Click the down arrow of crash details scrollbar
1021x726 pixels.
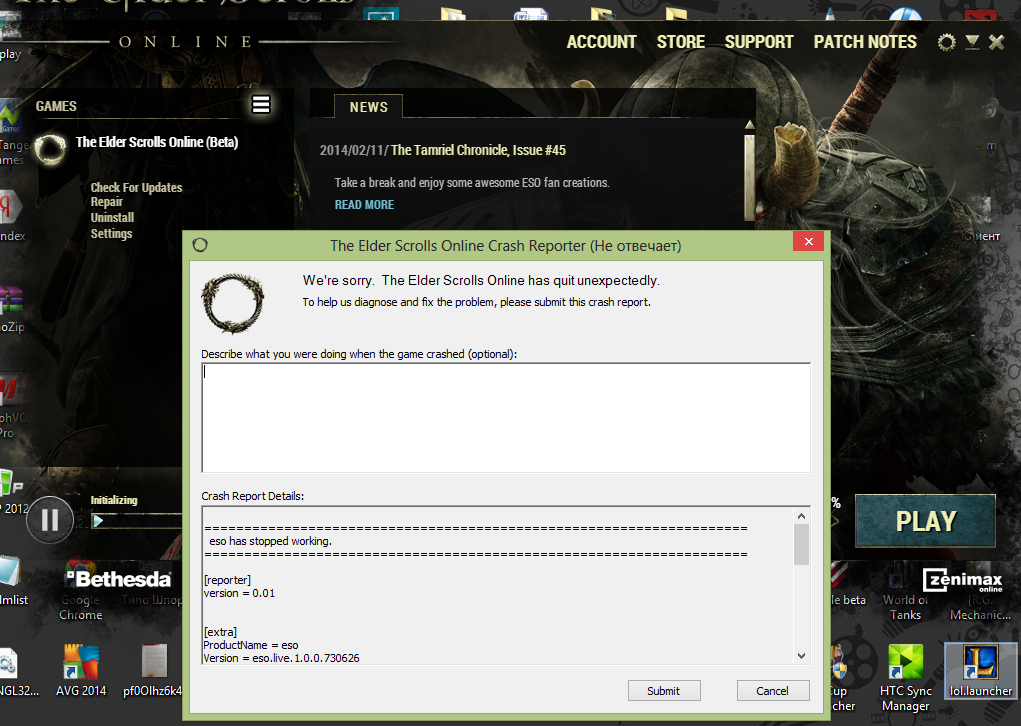click(802, 656)
